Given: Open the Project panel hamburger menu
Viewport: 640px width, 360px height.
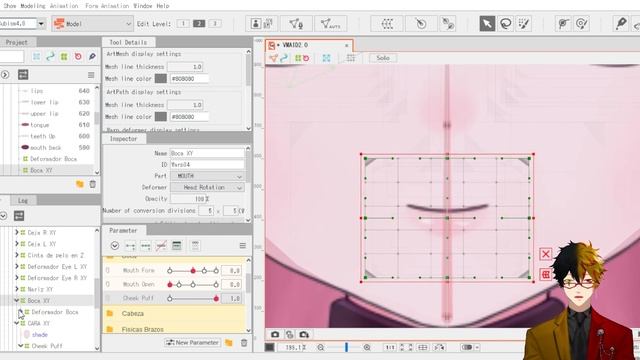Looking at the screenshot, I should (x=91, y=75).
